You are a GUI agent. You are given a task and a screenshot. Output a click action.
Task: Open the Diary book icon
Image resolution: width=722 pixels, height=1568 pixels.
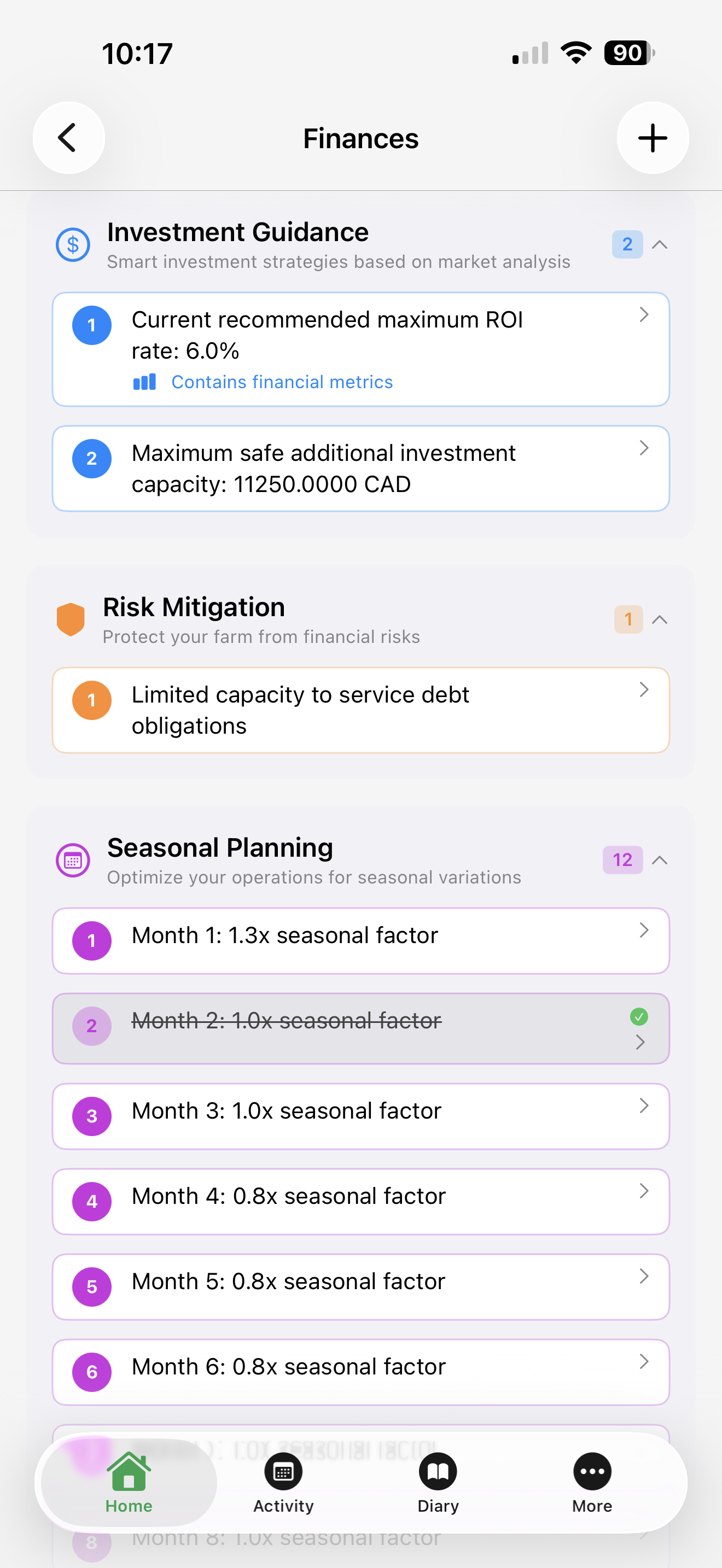click(438, 1472)
